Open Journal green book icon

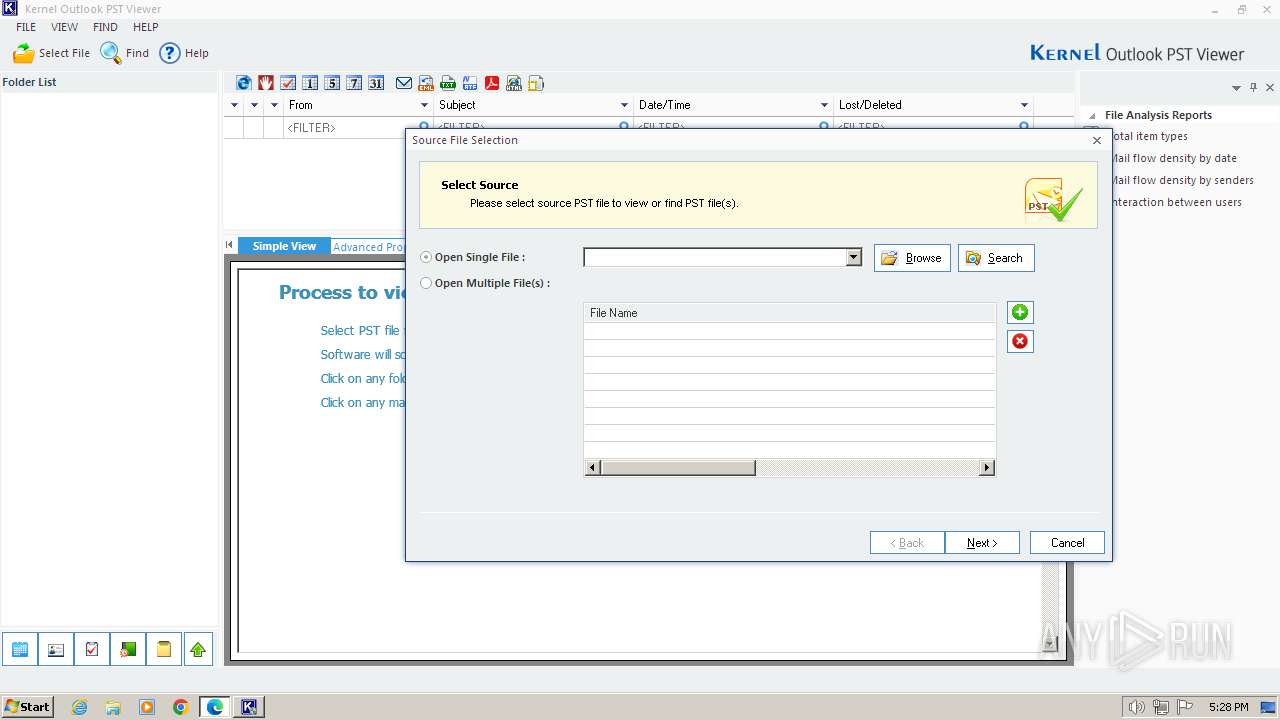click(128, 649)
